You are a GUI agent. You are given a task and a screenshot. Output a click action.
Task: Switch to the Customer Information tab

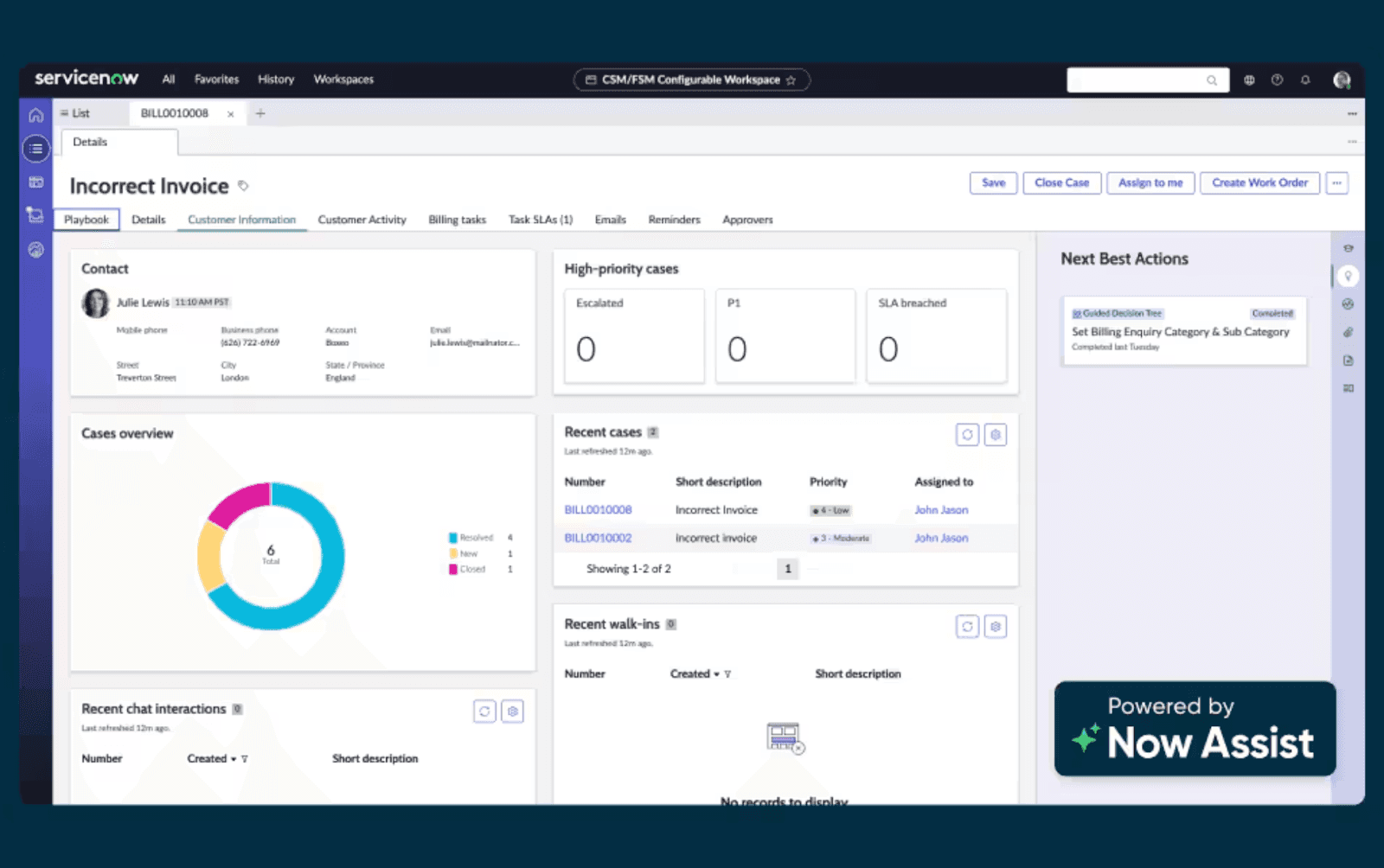(x=241, y=220)
